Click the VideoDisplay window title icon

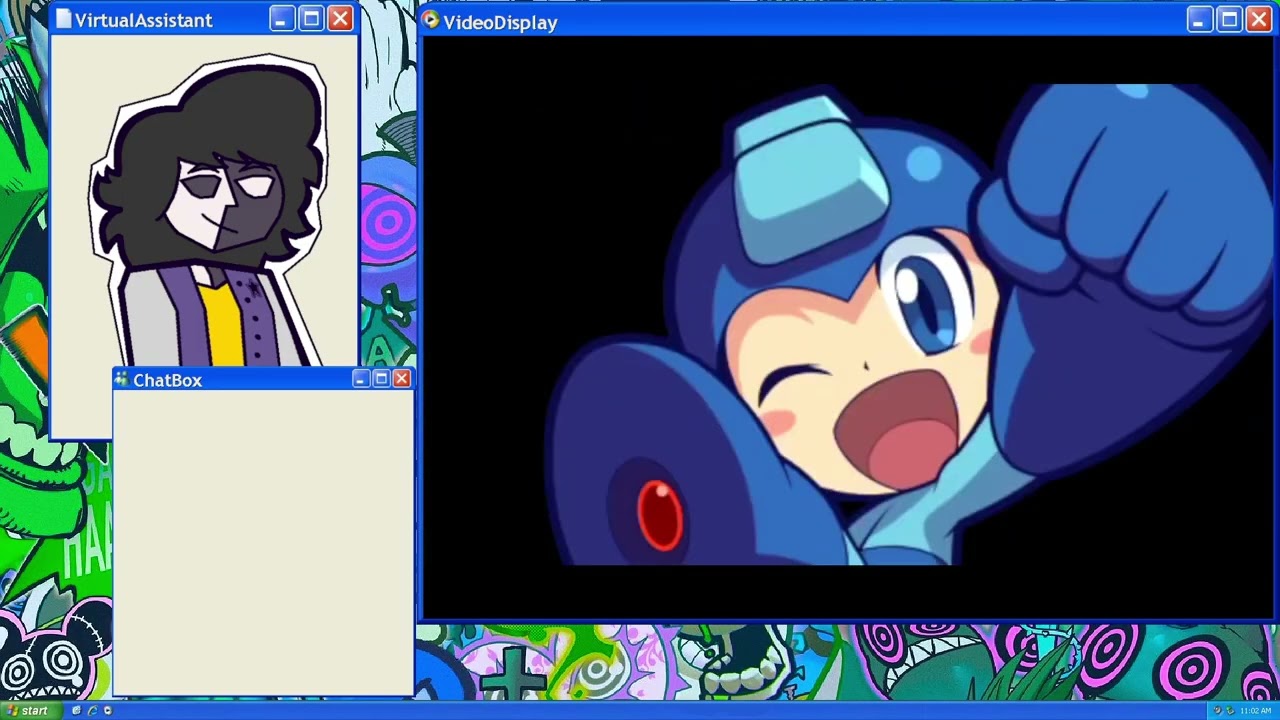pos(430,20)
